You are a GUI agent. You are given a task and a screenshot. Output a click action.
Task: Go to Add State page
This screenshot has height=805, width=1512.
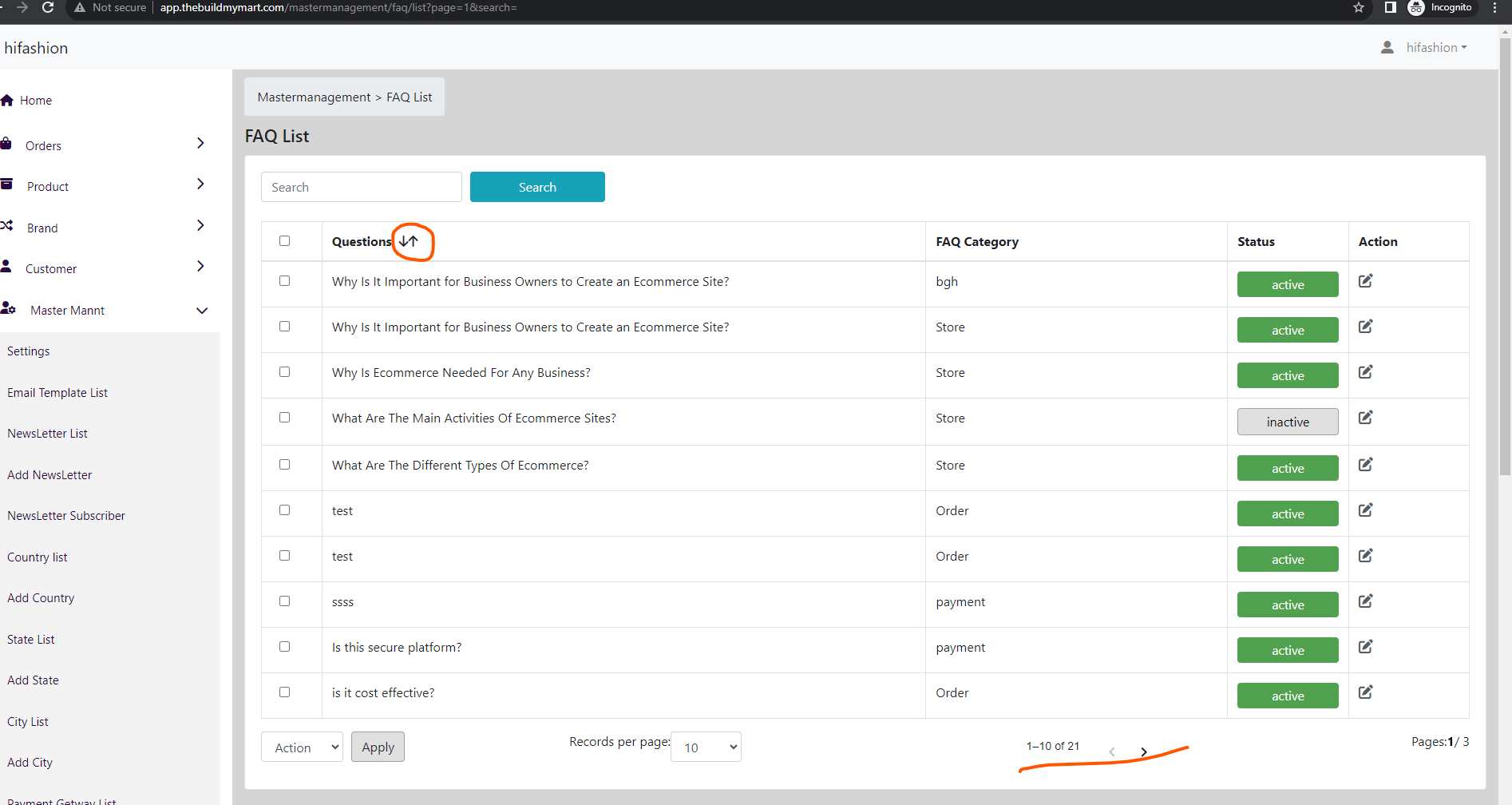click(33, 680)
